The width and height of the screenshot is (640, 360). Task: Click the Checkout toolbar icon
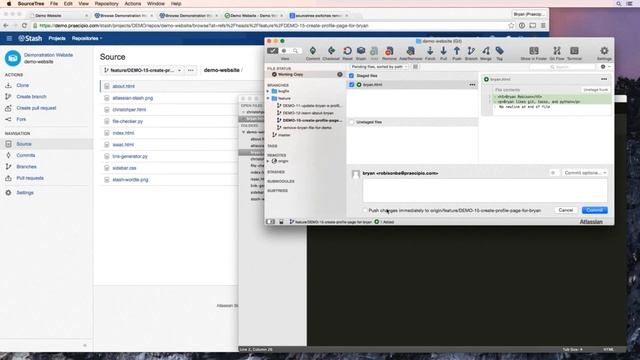click(x=331, y=51)
